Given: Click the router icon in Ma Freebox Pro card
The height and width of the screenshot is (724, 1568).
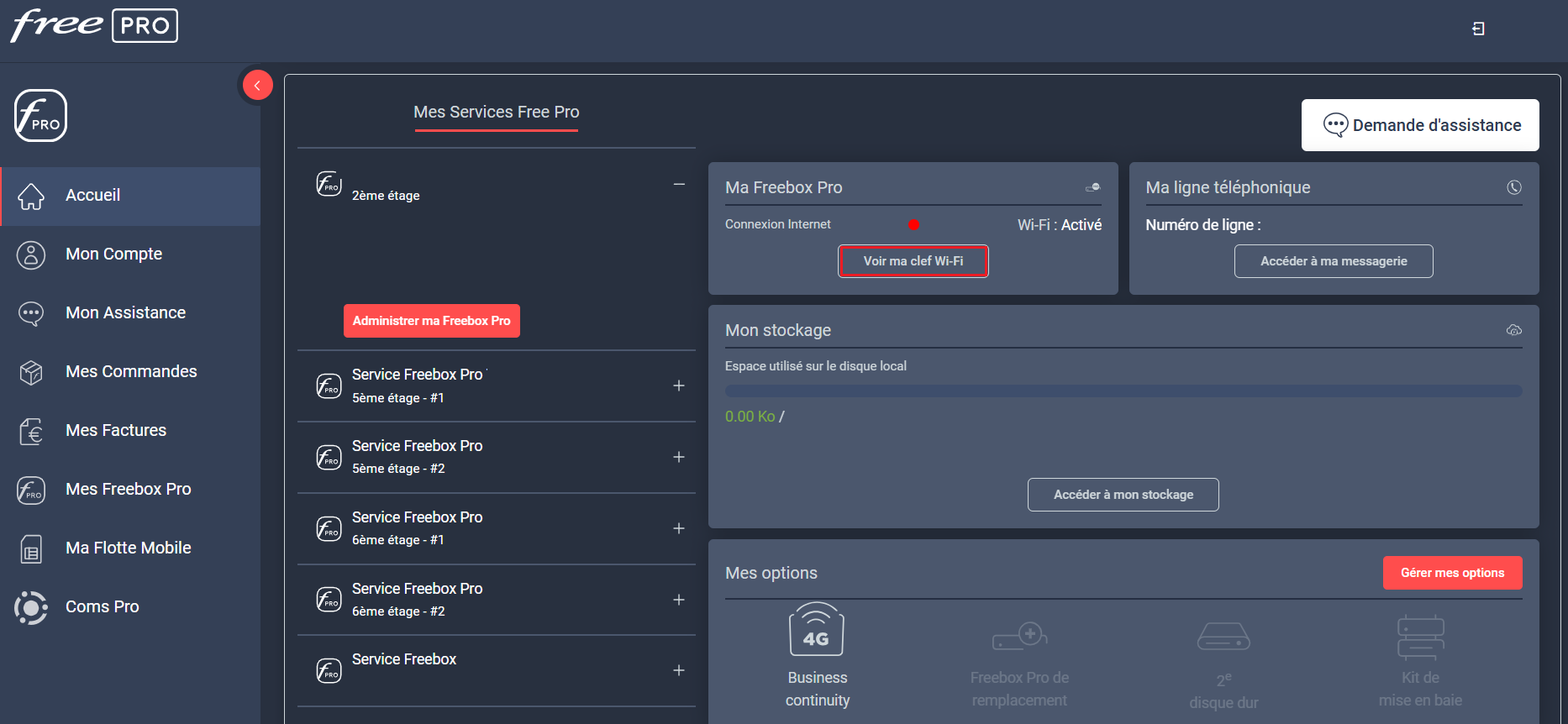Looking at the screenshot, I should [x=1093, y=187].
